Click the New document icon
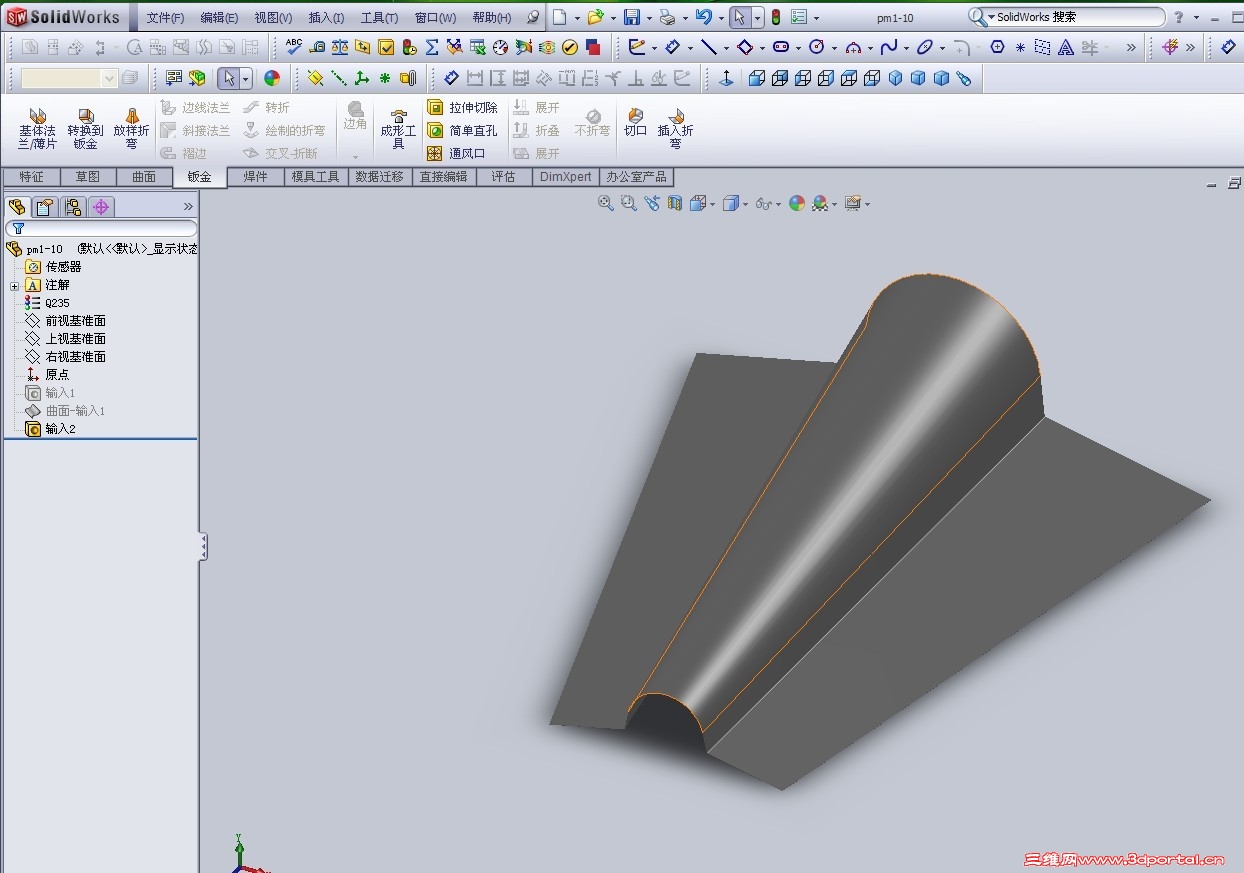This screenshot has width=1244, height=873. 560,17
